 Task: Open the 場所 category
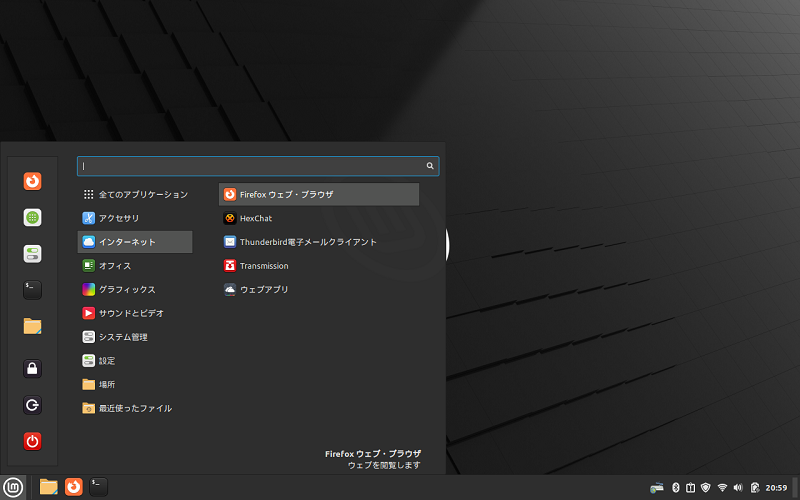135,384
